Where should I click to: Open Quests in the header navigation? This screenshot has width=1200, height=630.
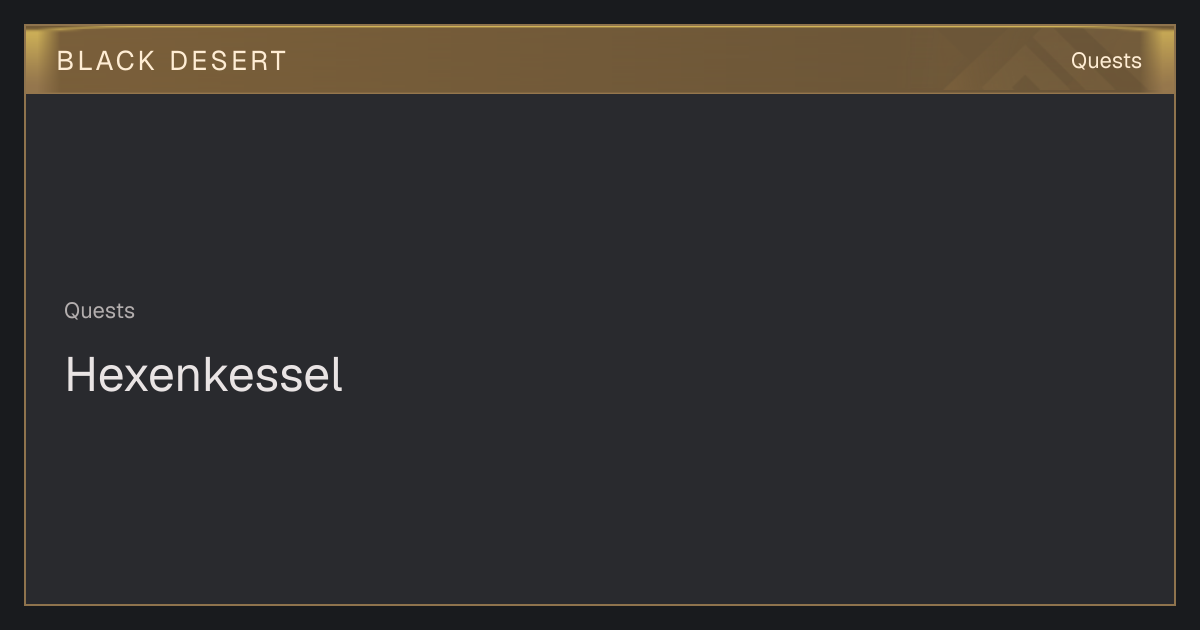coord(1106,61)
